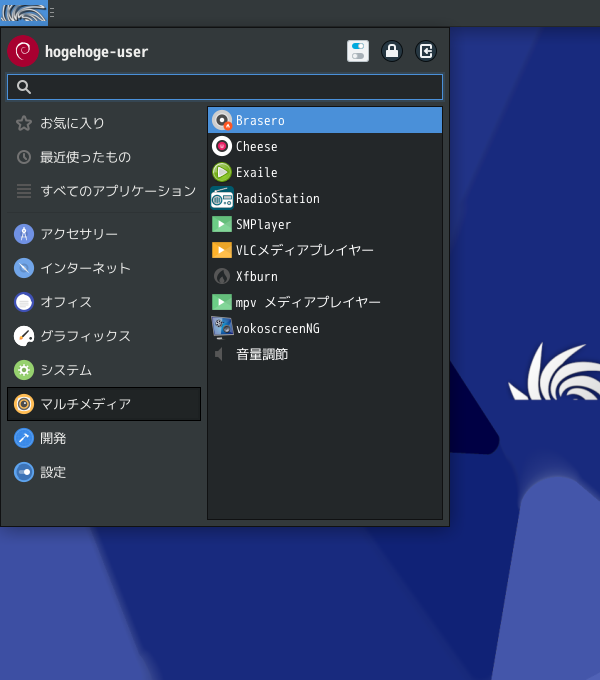Screen dimensions: 600x680
Task: Open Cheese webcam app icon
Action: 222,147
